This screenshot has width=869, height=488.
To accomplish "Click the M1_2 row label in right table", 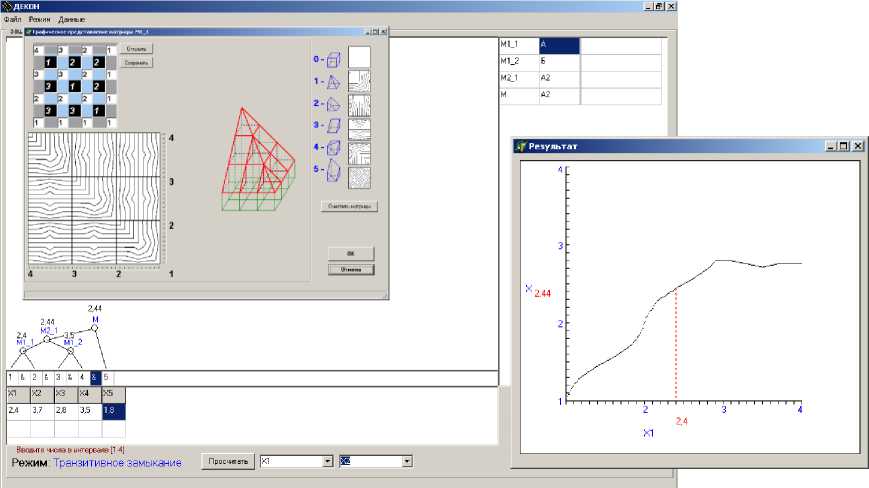I will (x=519, y=62).
